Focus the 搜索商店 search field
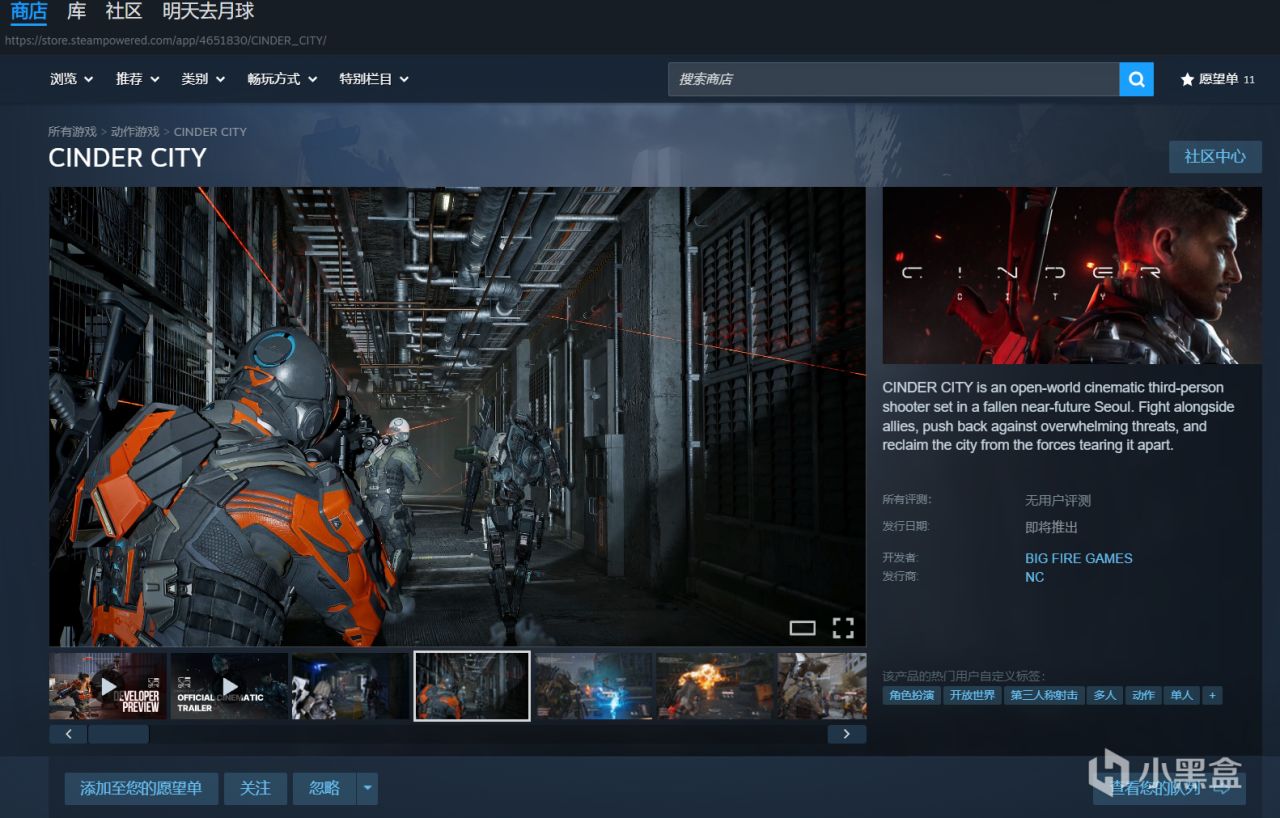The image size is (1280, 818). coord(894,79)
